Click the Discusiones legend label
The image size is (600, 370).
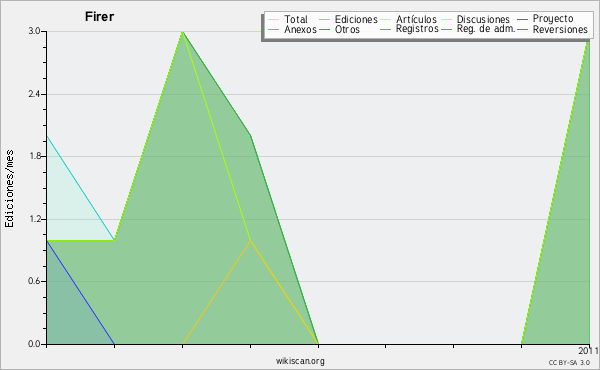click(483, 19)
